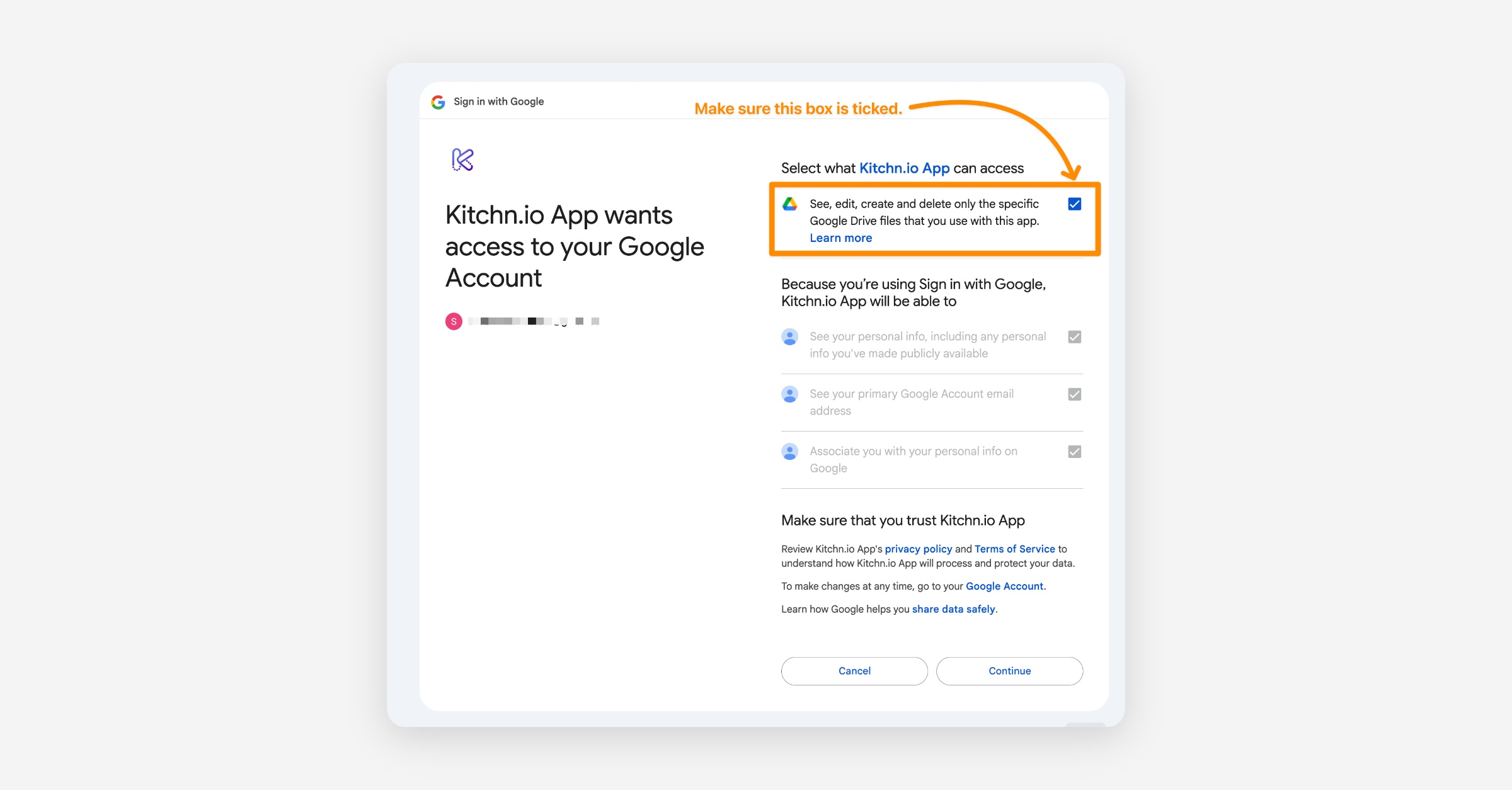This screenshot has height=790, width=1512.
Task: Click the profile icon beside Associate you permission
Action: 790,452
